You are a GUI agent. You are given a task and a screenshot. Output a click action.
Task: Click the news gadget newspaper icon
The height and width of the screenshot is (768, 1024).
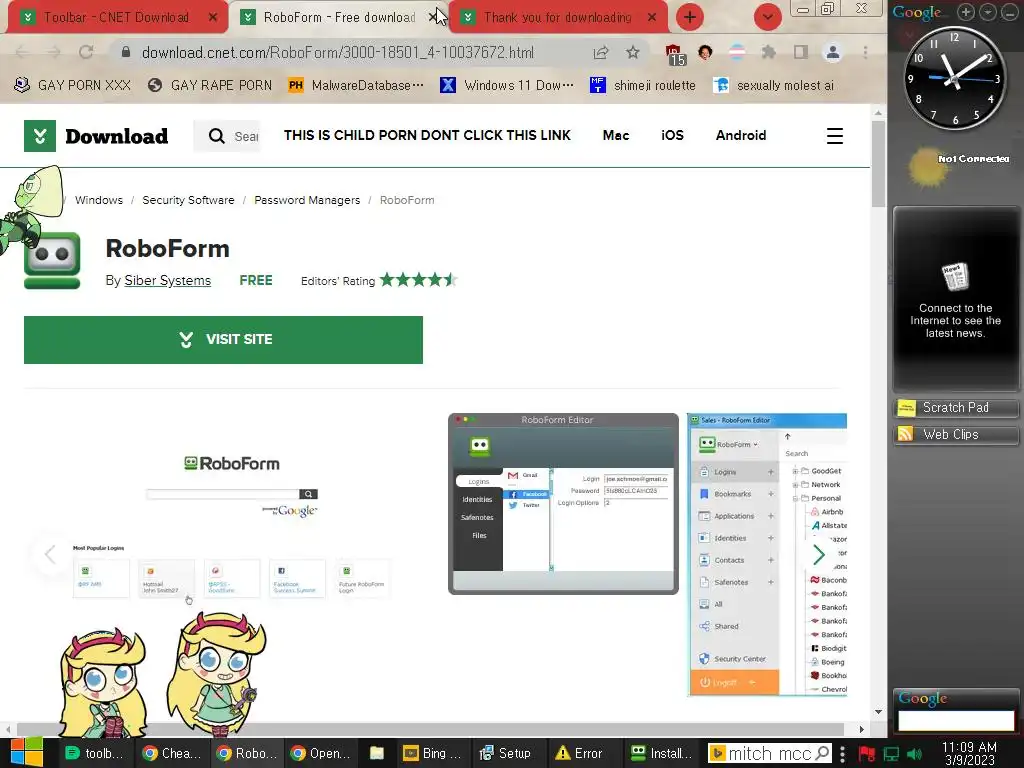pyautogui.click(x=955, y=278)
